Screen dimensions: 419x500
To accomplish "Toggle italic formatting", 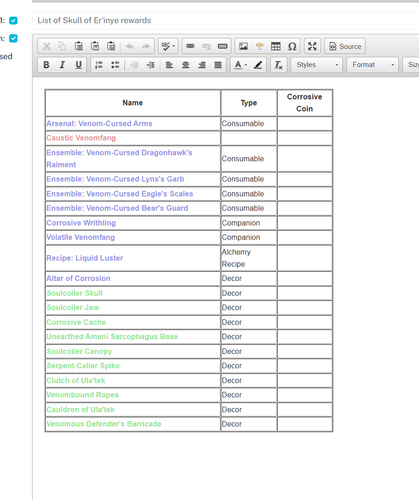I will 62,65.
